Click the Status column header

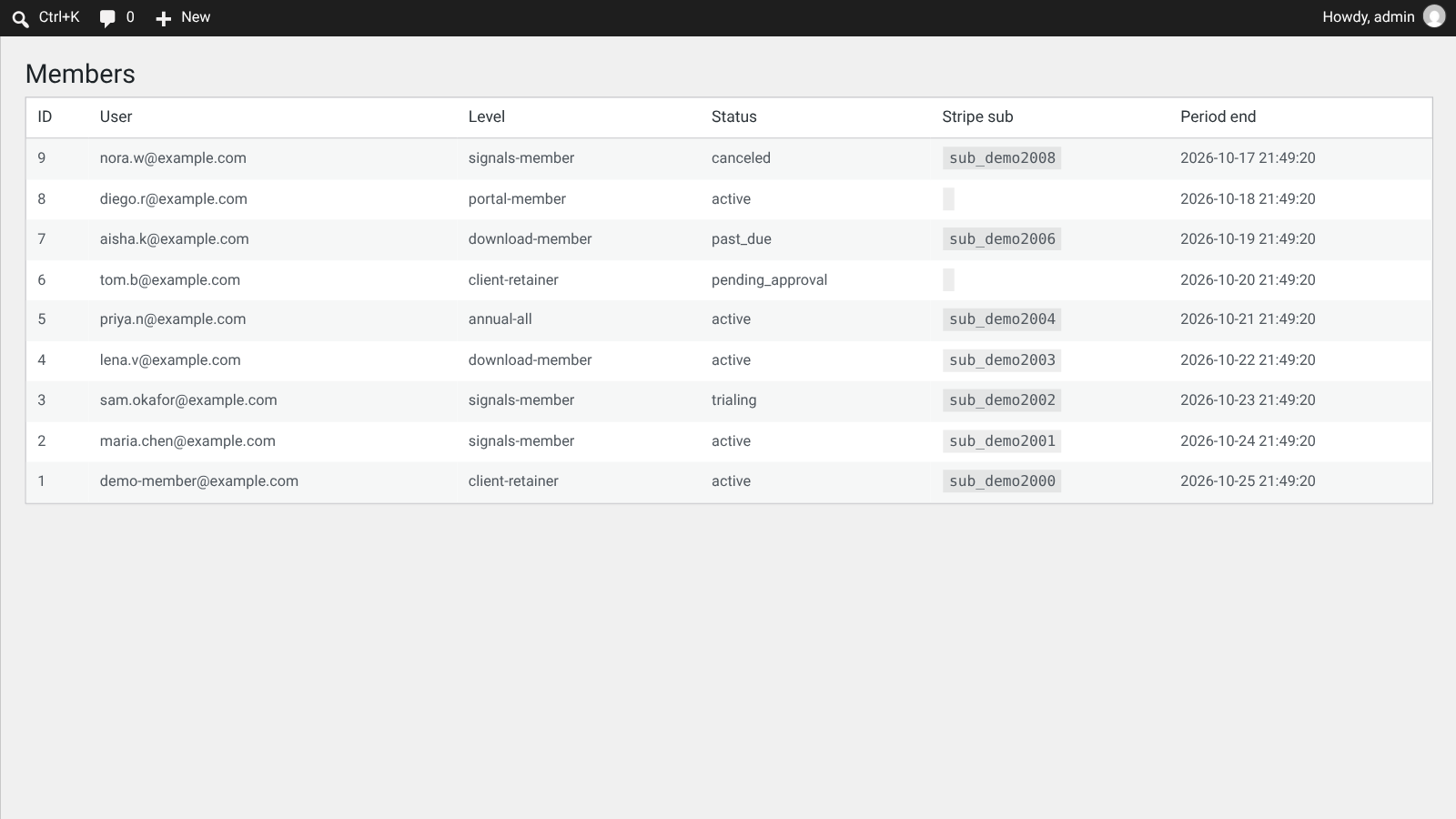point(733,116)
